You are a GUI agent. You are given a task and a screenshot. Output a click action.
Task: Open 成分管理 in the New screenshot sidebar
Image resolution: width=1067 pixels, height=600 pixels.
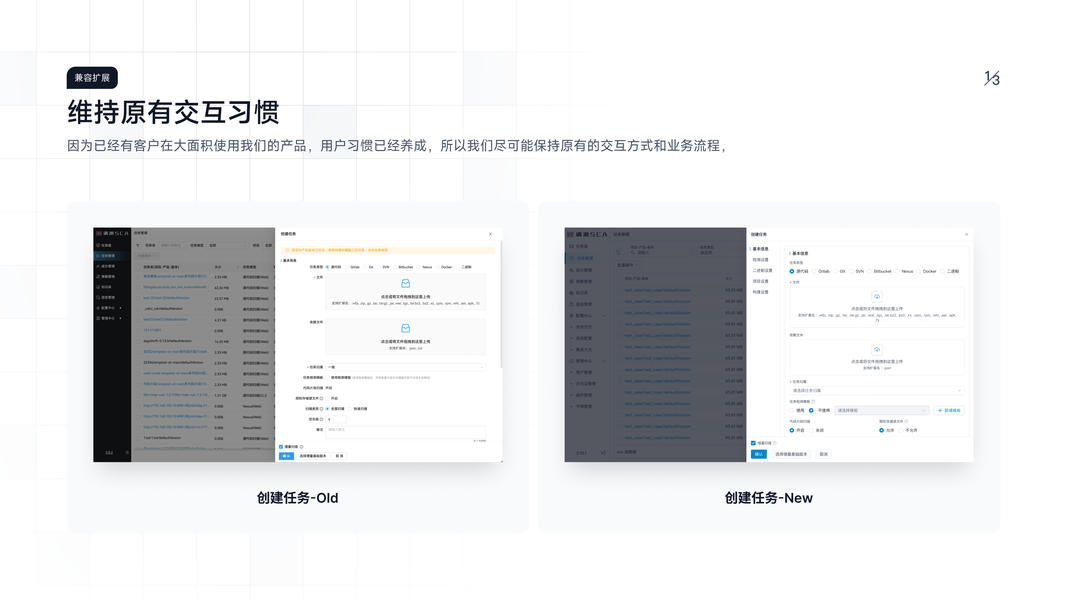click(580, 270)
